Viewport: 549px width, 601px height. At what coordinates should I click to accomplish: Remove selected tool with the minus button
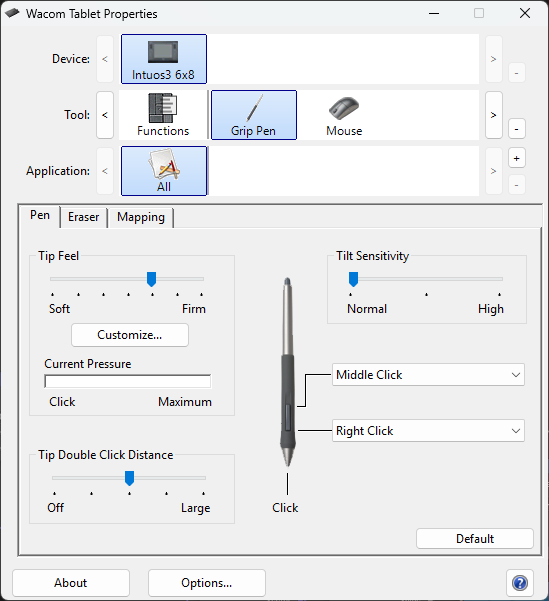click(516, 129)
